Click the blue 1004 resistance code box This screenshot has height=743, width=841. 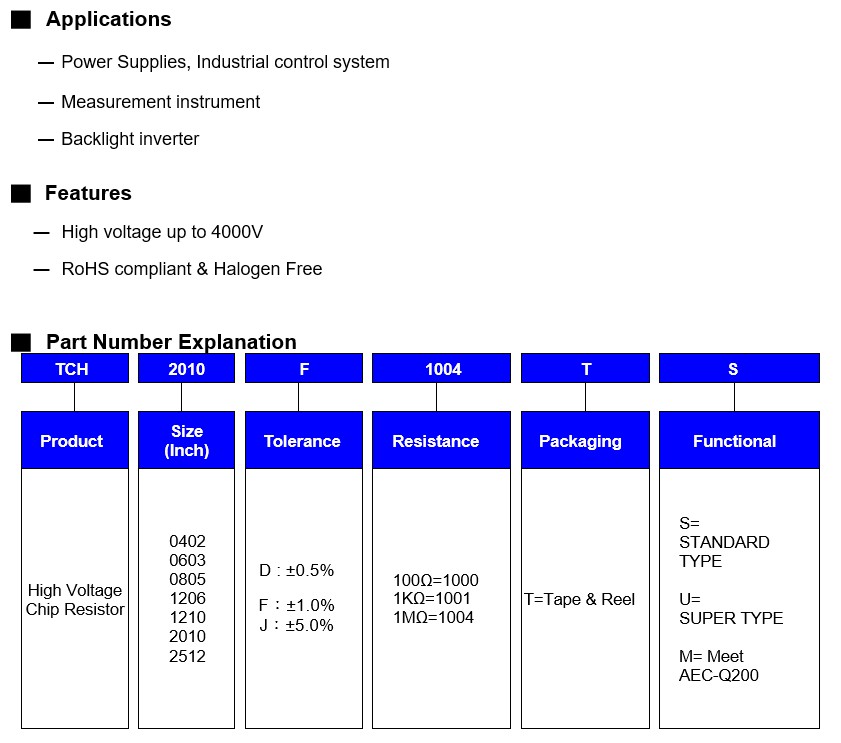click(x=442, y=369)
